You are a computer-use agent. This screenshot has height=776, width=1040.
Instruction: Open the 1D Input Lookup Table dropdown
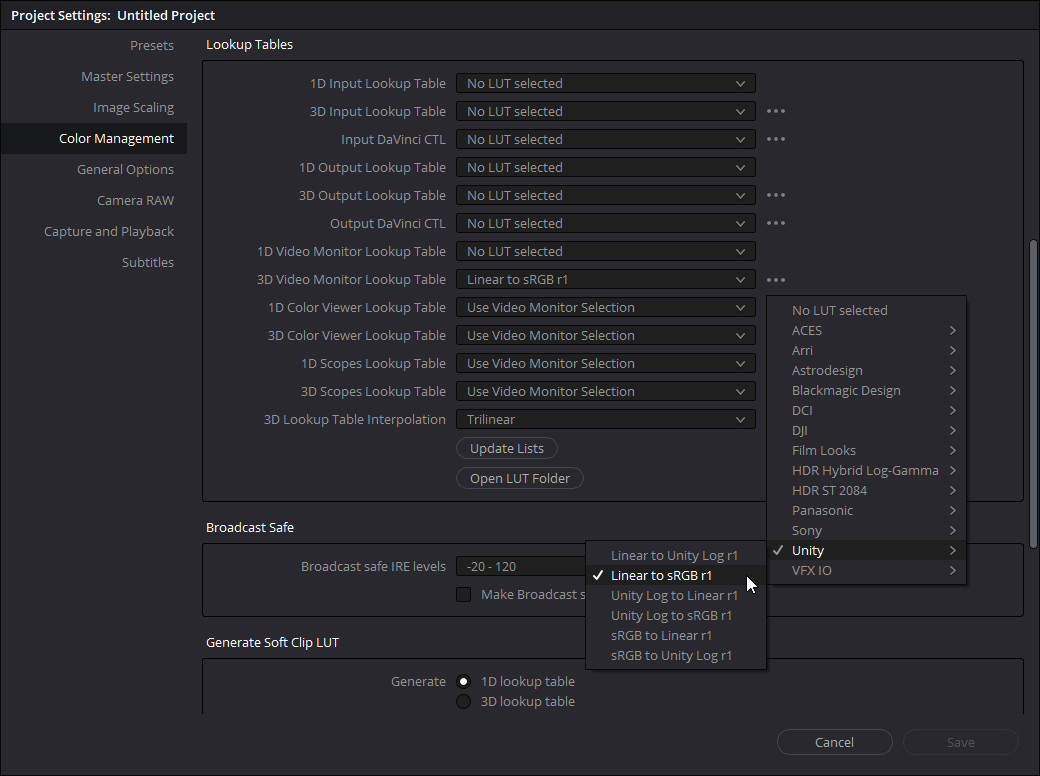tap(605, 83)
